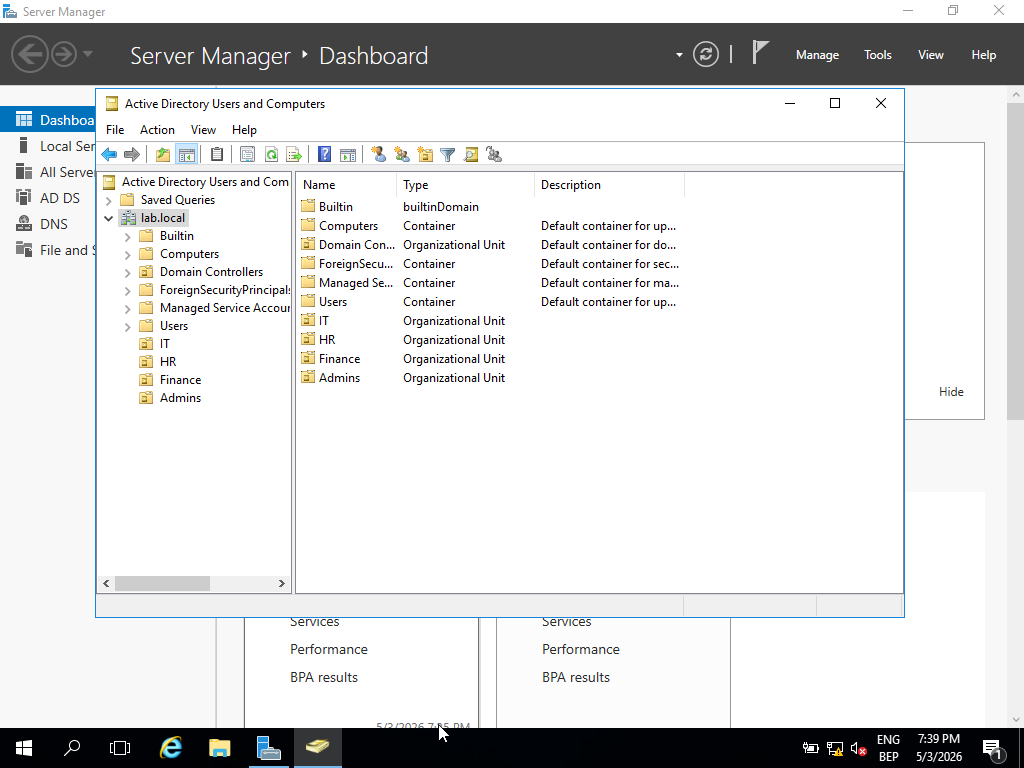This screenshot has height=768, width=1024.
Task: Sort by the Type column header
Action: pyautogui.click(x=465, y=185)
